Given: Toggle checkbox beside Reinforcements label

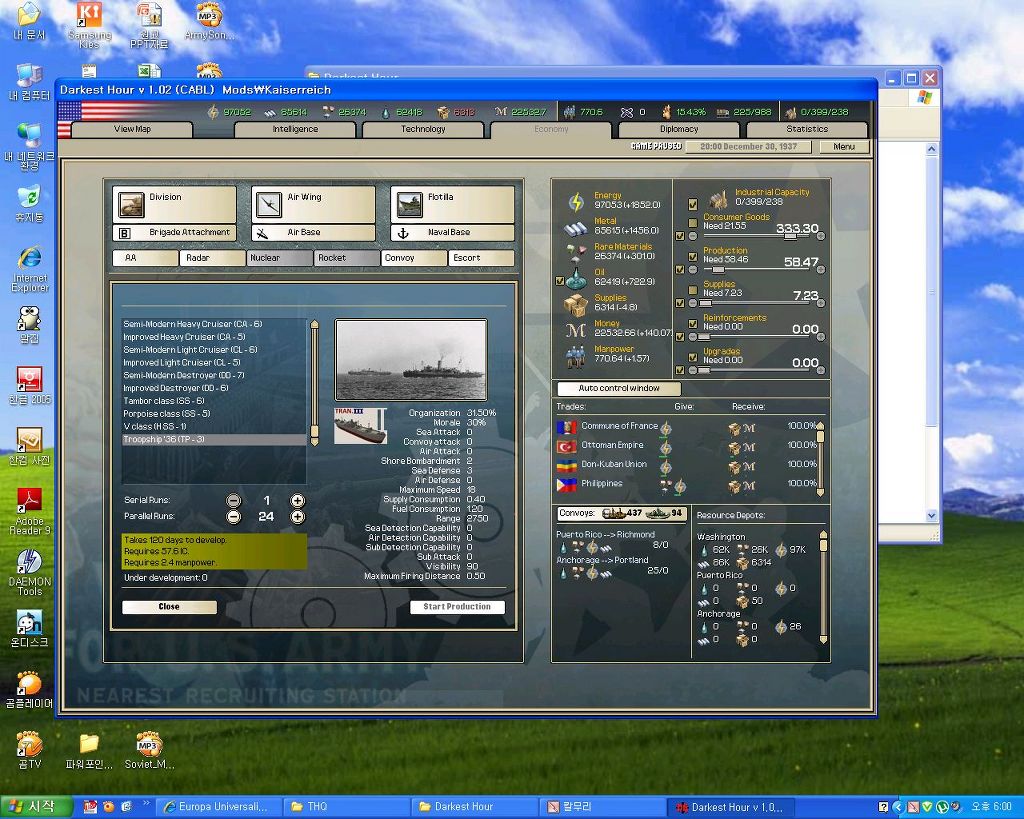Looking at the screenshot, I should tap(693, 323).
